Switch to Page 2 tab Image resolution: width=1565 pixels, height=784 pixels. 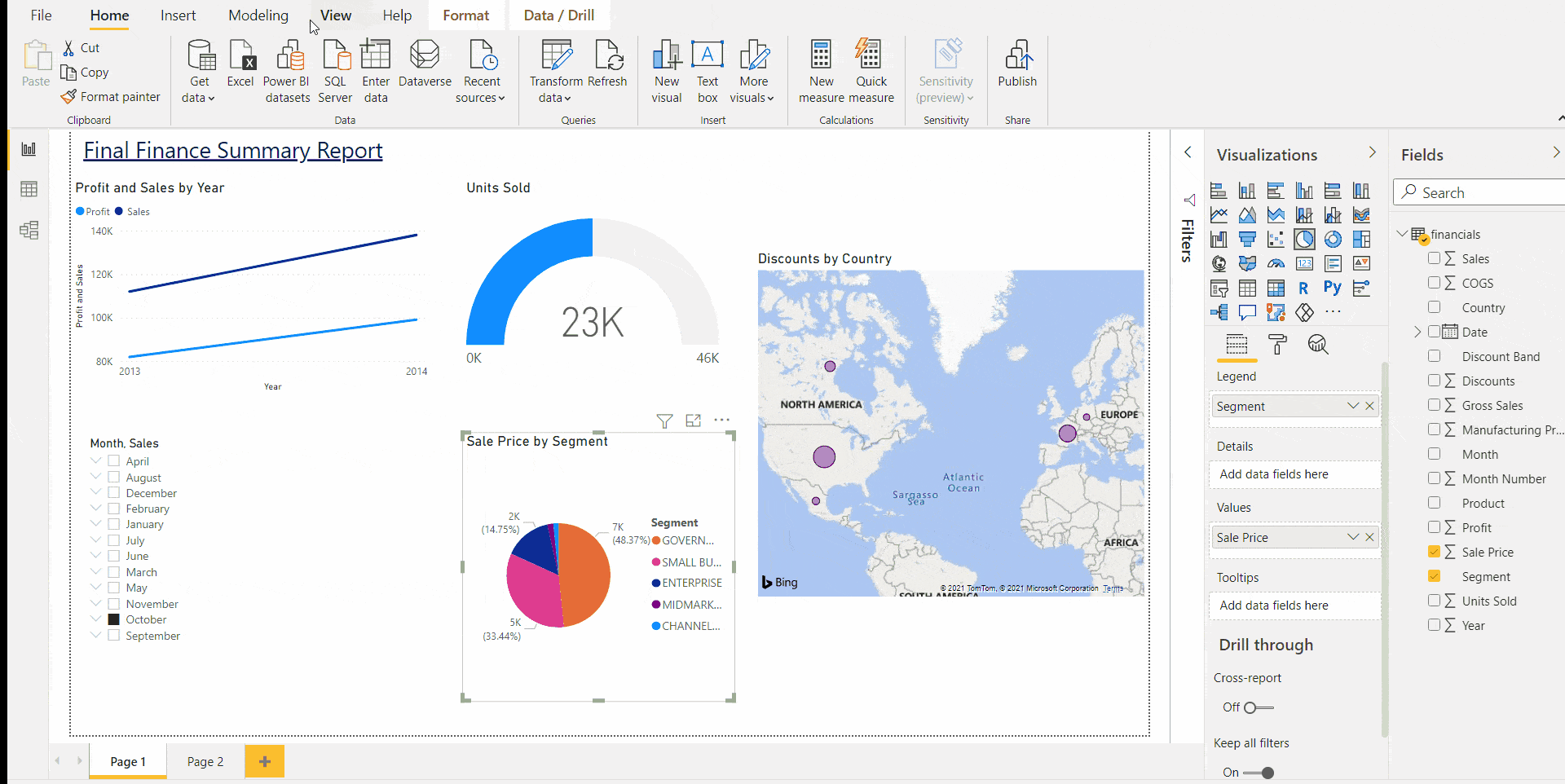[205, 761]
